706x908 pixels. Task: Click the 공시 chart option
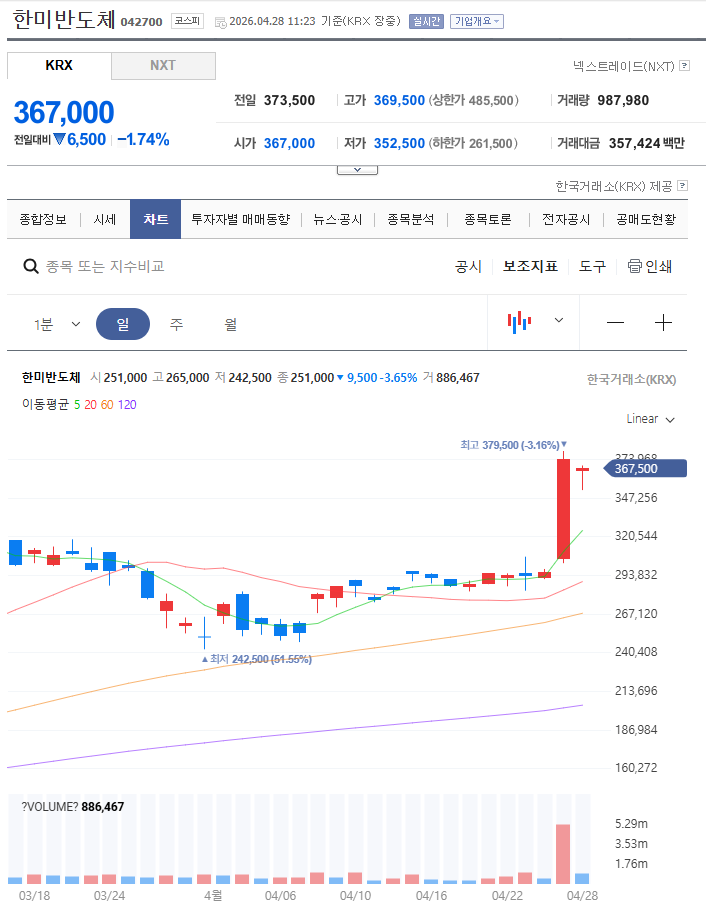(468, 266)
